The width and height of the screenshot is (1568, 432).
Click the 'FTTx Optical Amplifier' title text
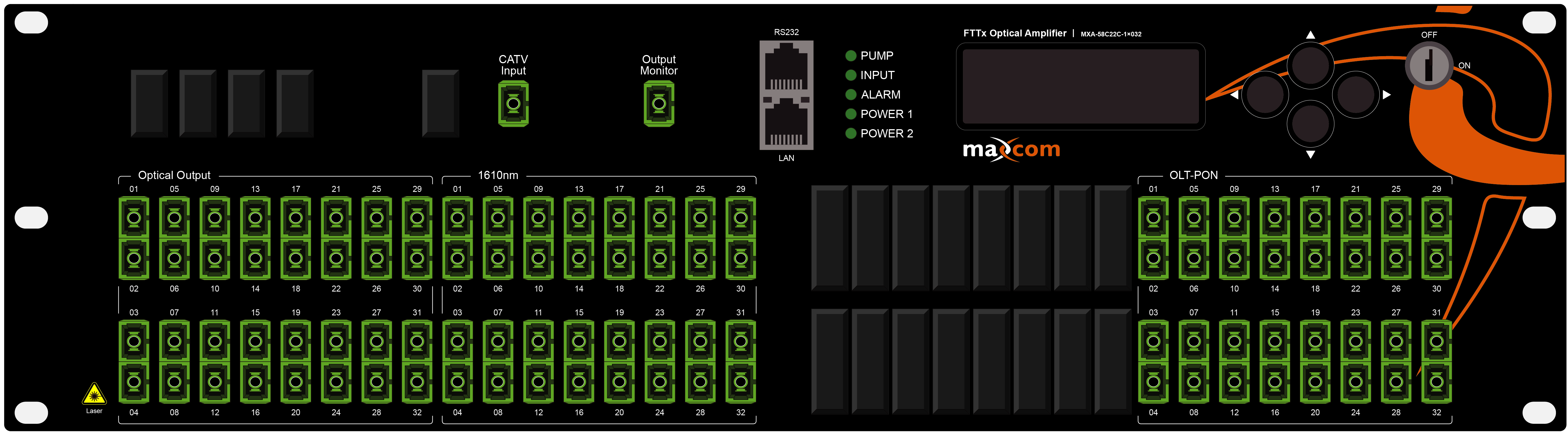(1015, 33)
